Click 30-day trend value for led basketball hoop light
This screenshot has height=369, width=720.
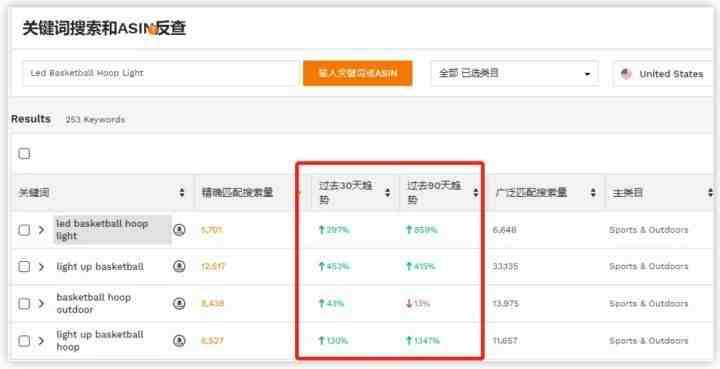[x=334, y=230]
